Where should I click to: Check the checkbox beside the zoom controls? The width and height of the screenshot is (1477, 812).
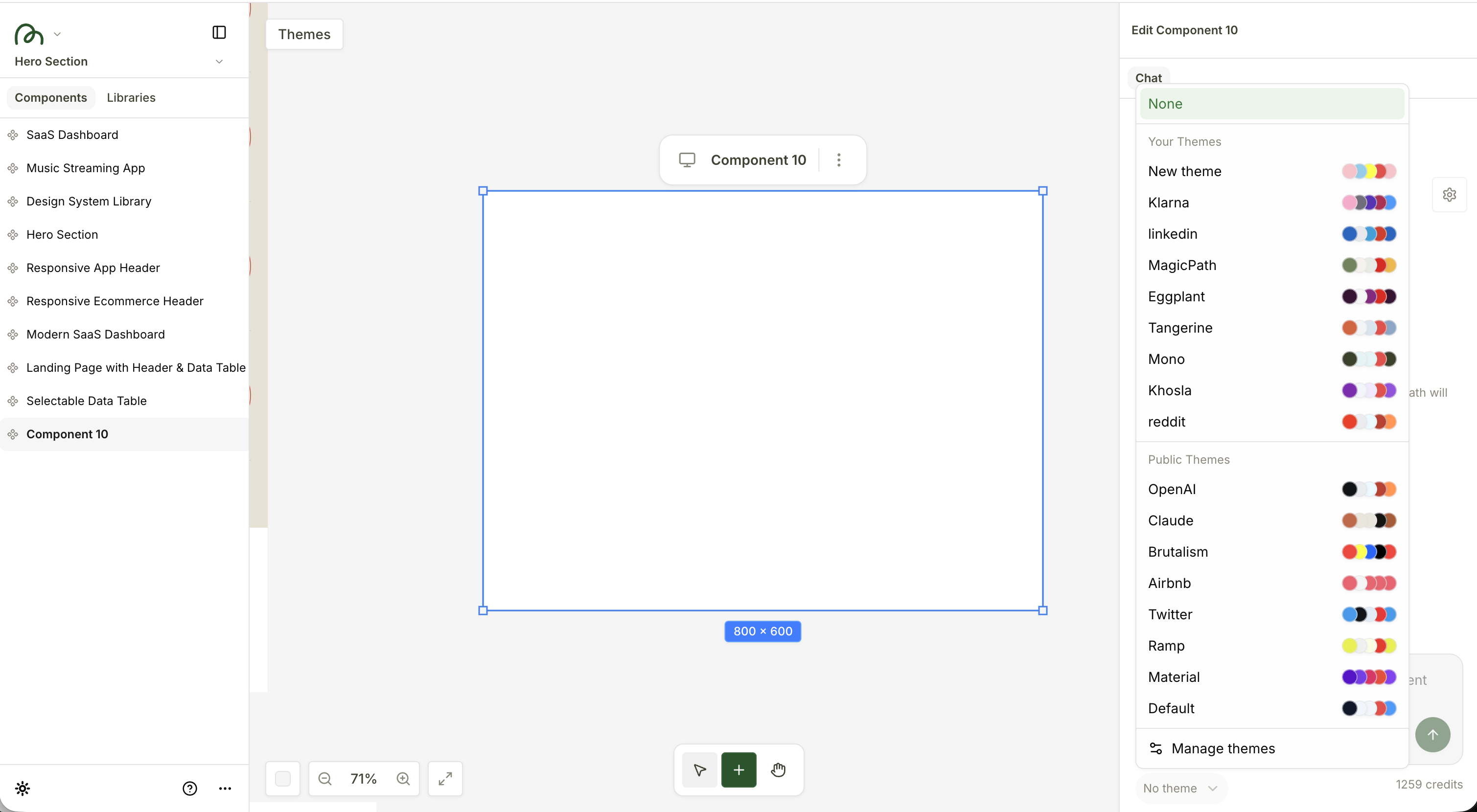pyautogui.click(x=283, y=779)
